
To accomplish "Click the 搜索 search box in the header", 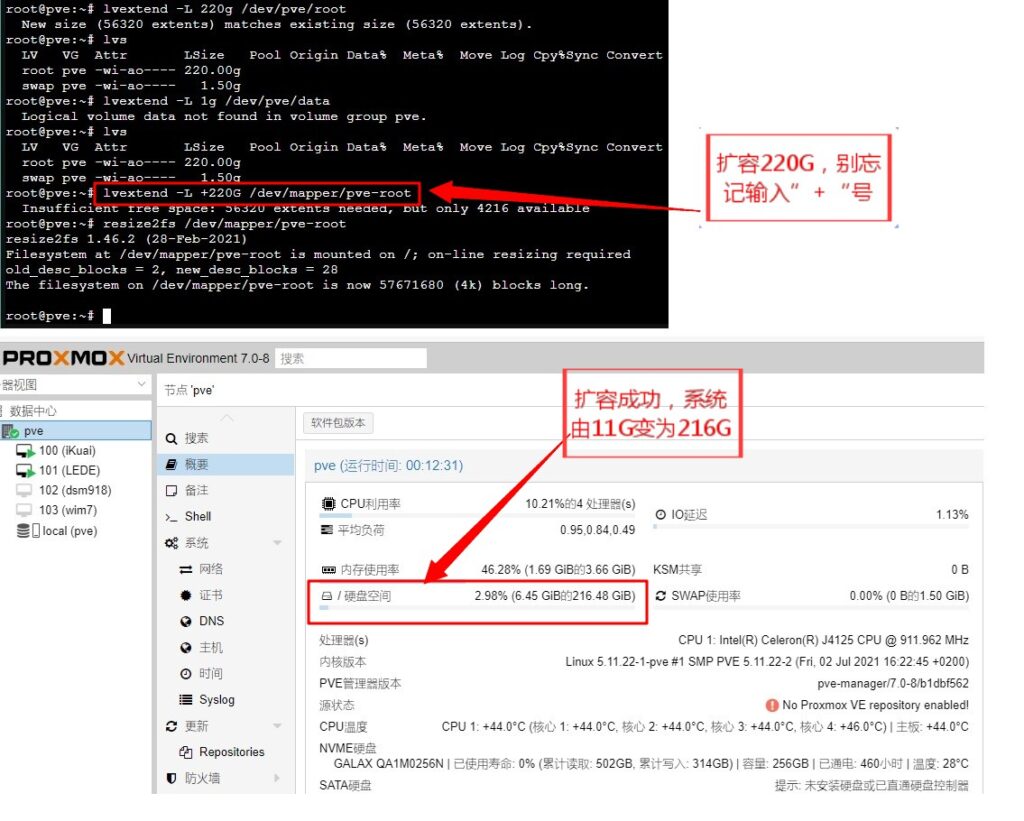I will 351,358.
